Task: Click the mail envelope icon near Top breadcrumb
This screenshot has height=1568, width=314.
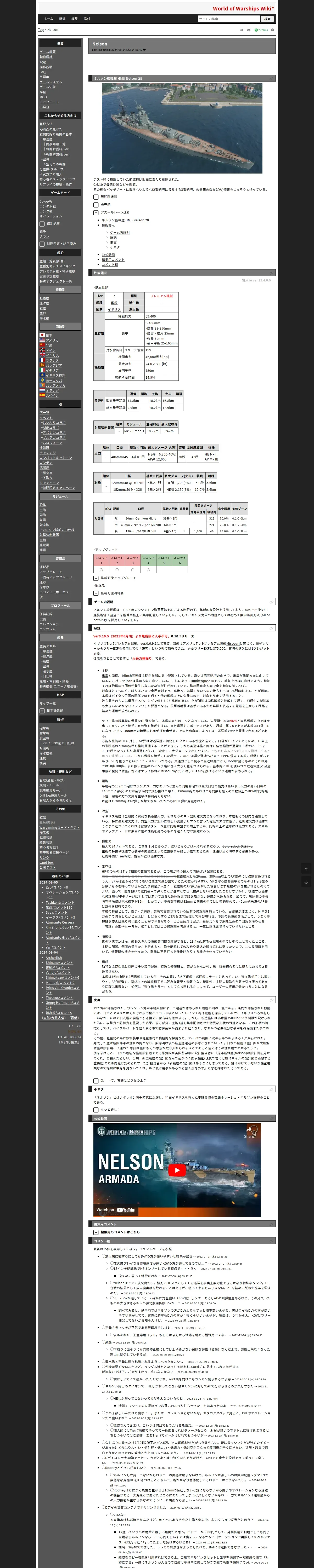Action: click(x=249, y=30)
